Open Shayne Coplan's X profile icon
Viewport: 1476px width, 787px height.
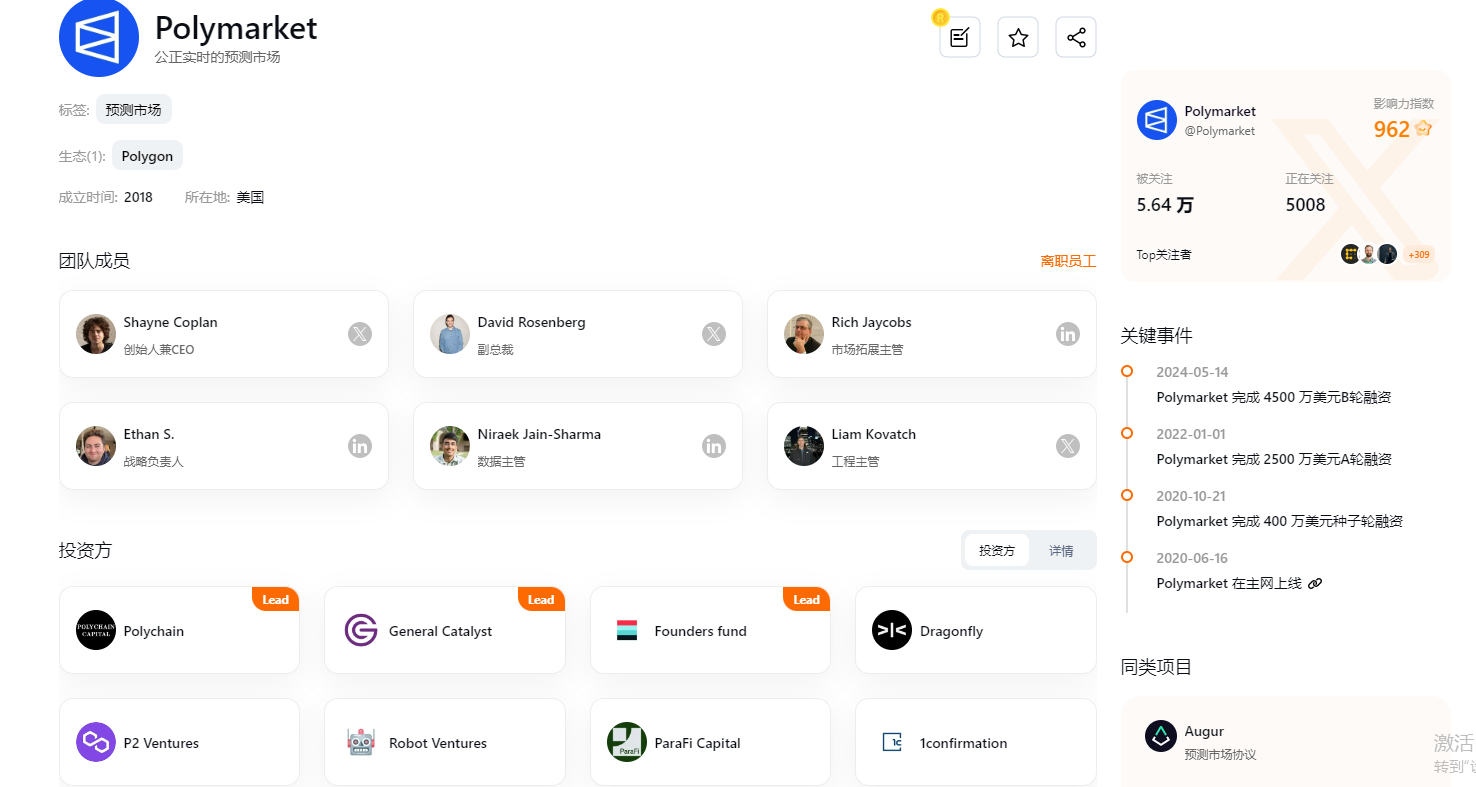[x=360, y=334]
